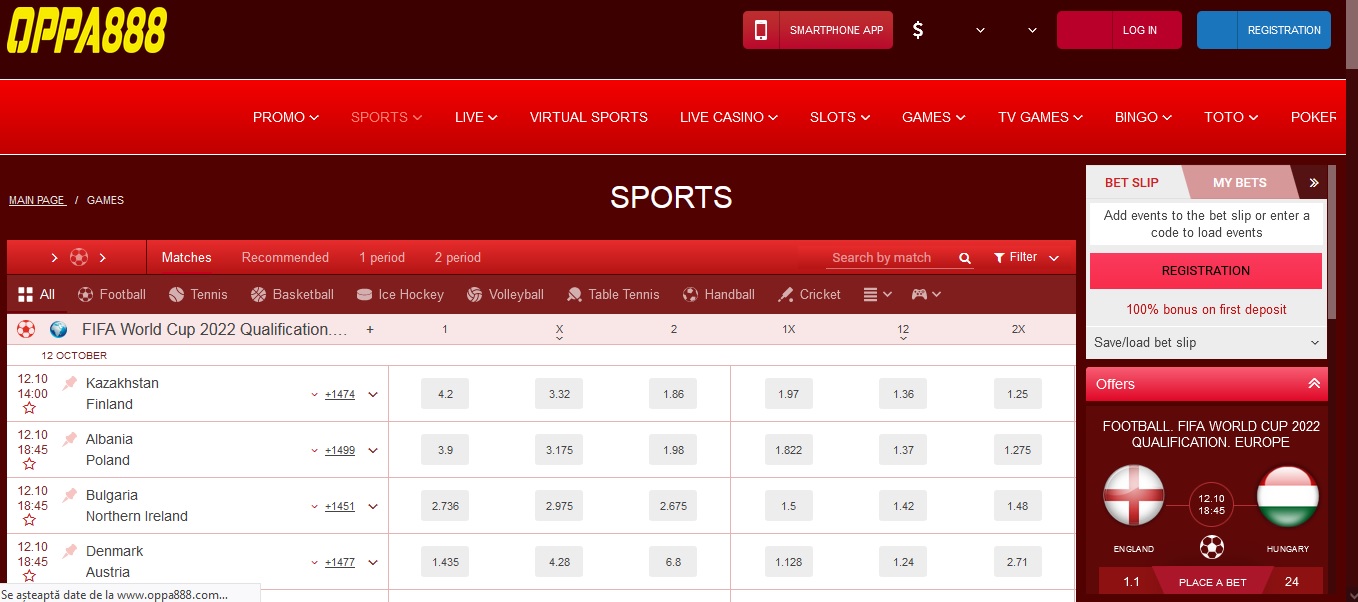Click odds 4.2 for Kazakhstan win
Image resolution: width=1358 pixels, height=602 pixels.
pos(446,394)
